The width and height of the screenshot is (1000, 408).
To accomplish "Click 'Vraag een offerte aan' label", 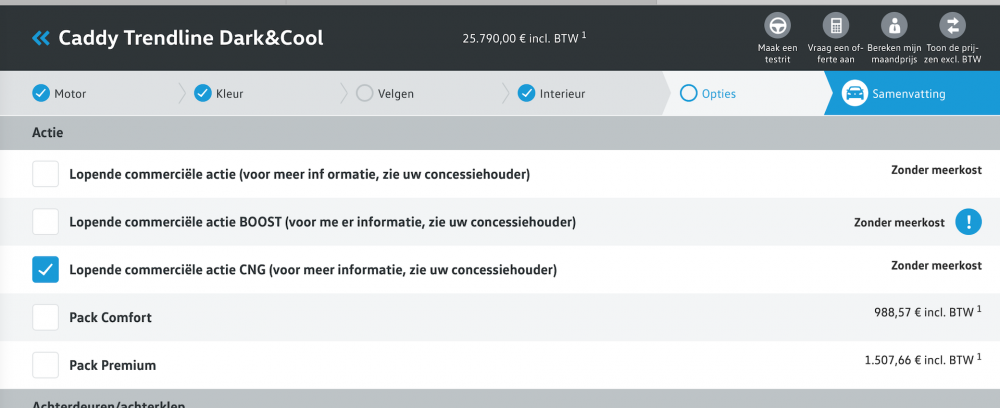I will point(835,54).
